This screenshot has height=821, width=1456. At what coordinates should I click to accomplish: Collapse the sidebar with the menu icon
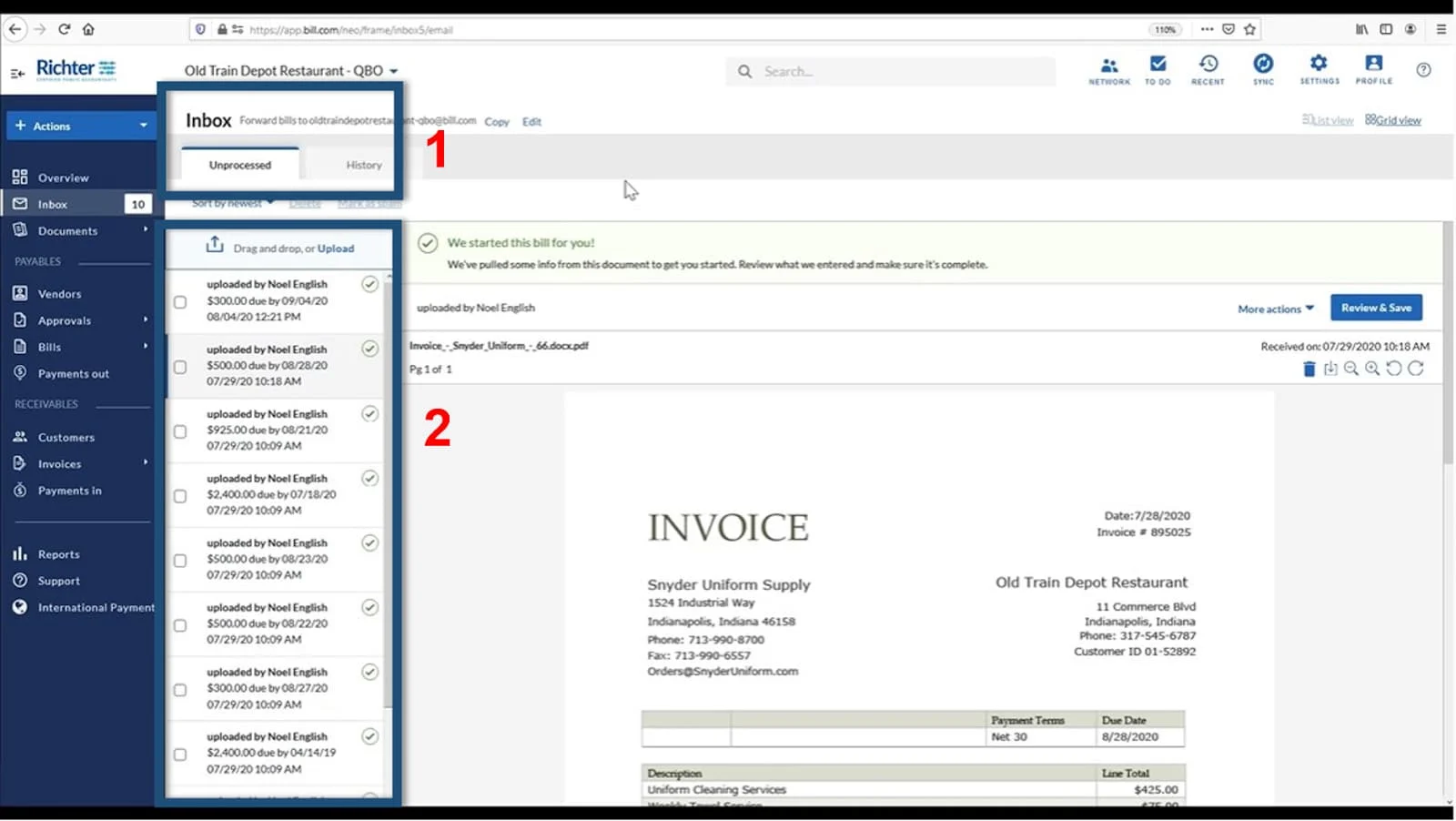point(17,73)
